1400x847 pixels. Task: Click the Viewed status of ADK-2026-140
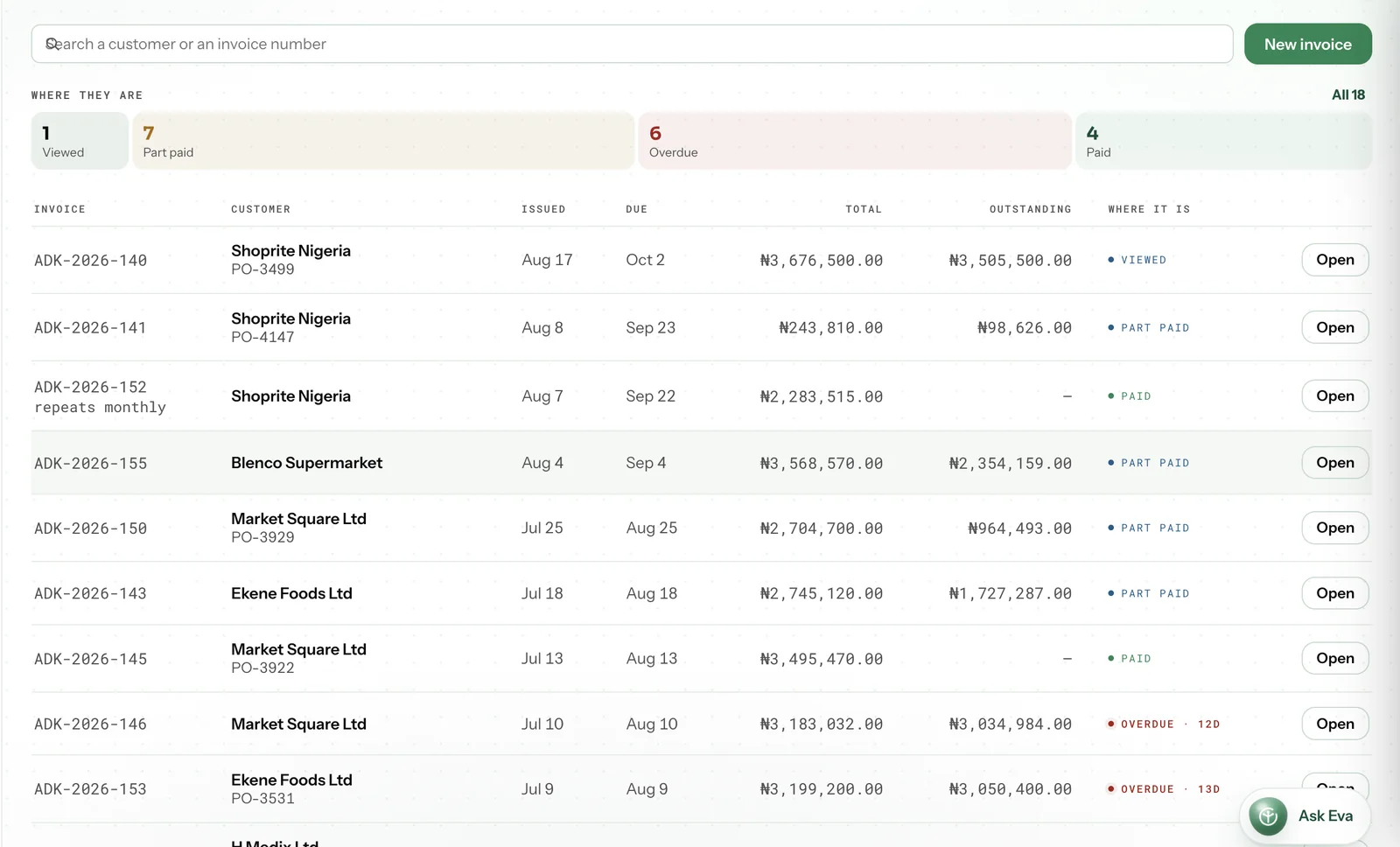click(1137, 260)
